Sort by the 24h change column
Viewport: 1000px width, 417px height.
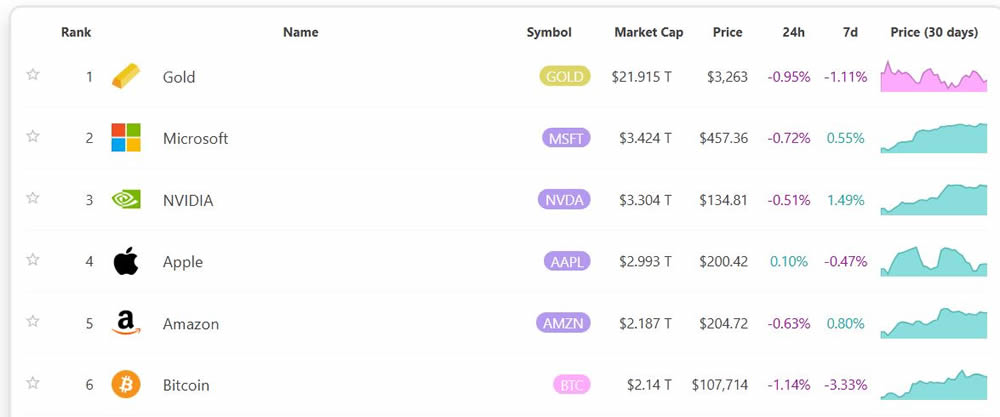point(793,32)
